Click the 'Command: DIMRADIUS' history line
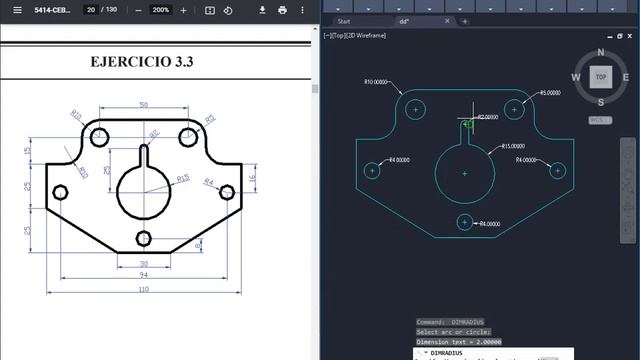 [450, 322]
